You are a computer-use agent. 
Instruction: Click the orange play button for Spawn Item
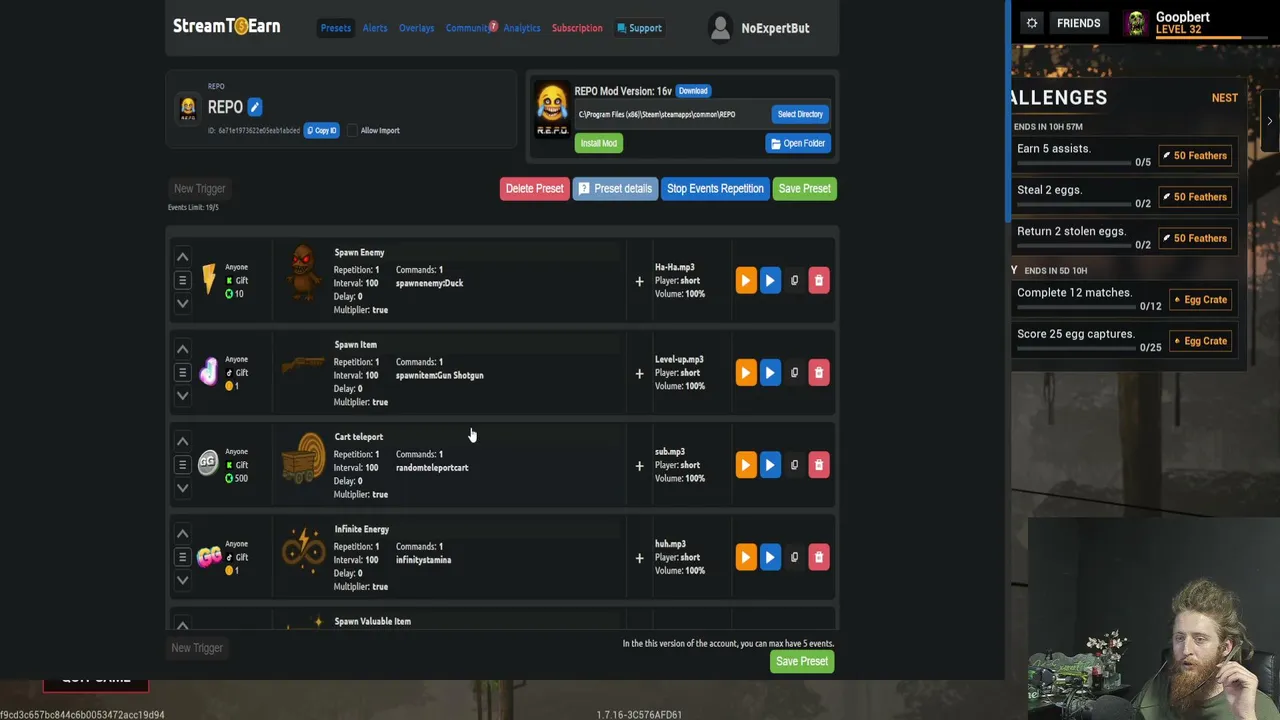745,373
